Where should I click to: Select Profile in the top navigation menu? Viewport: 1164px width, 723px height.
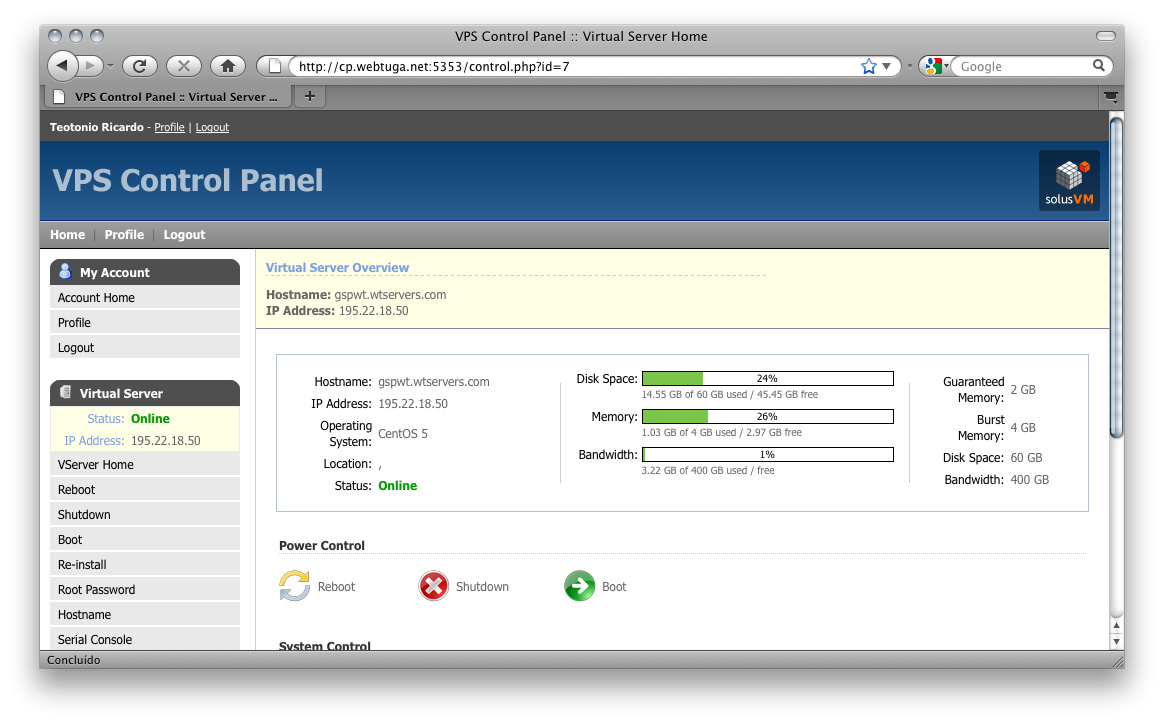(124, 235)
